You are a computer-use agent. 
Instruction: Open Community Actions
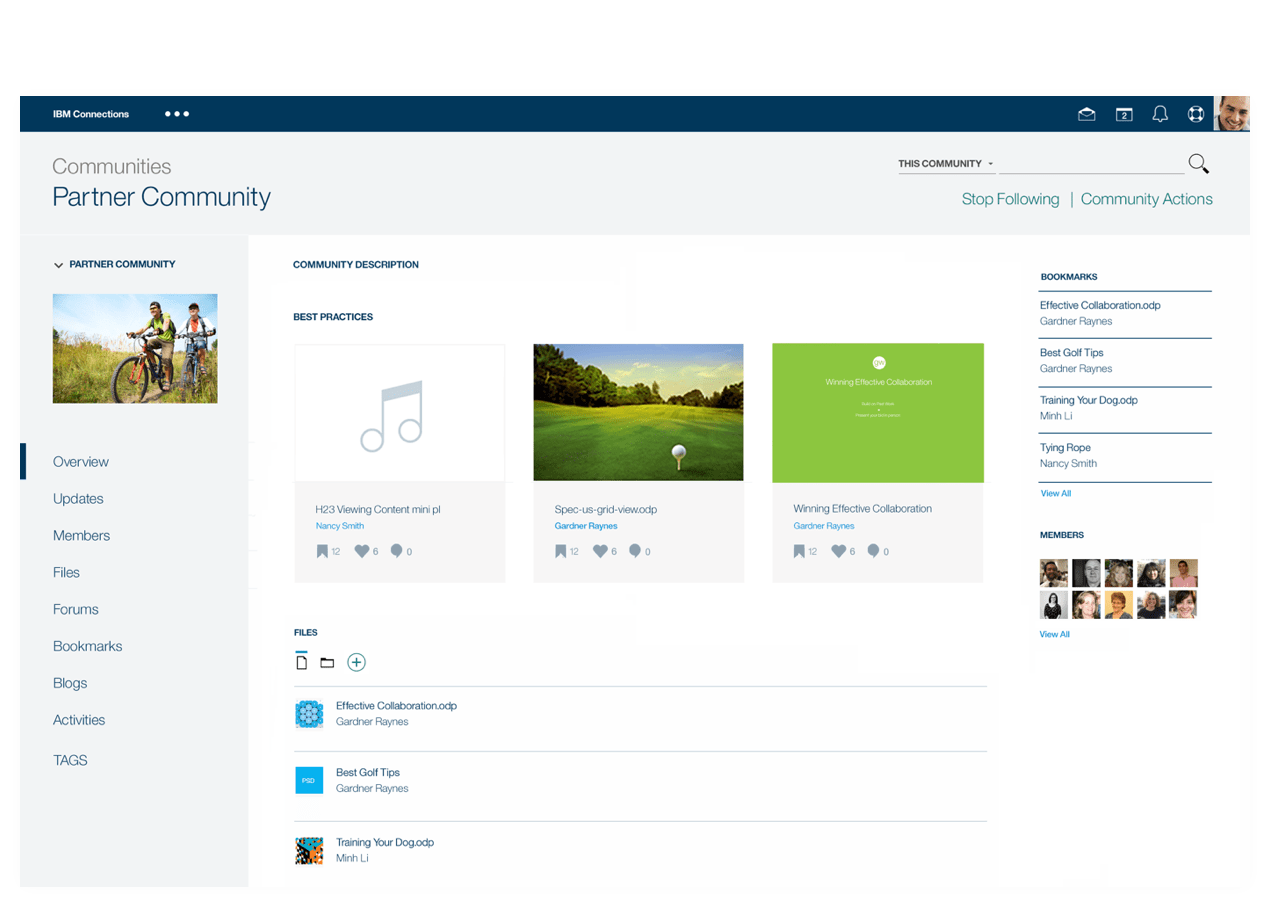coord(1146,199)
